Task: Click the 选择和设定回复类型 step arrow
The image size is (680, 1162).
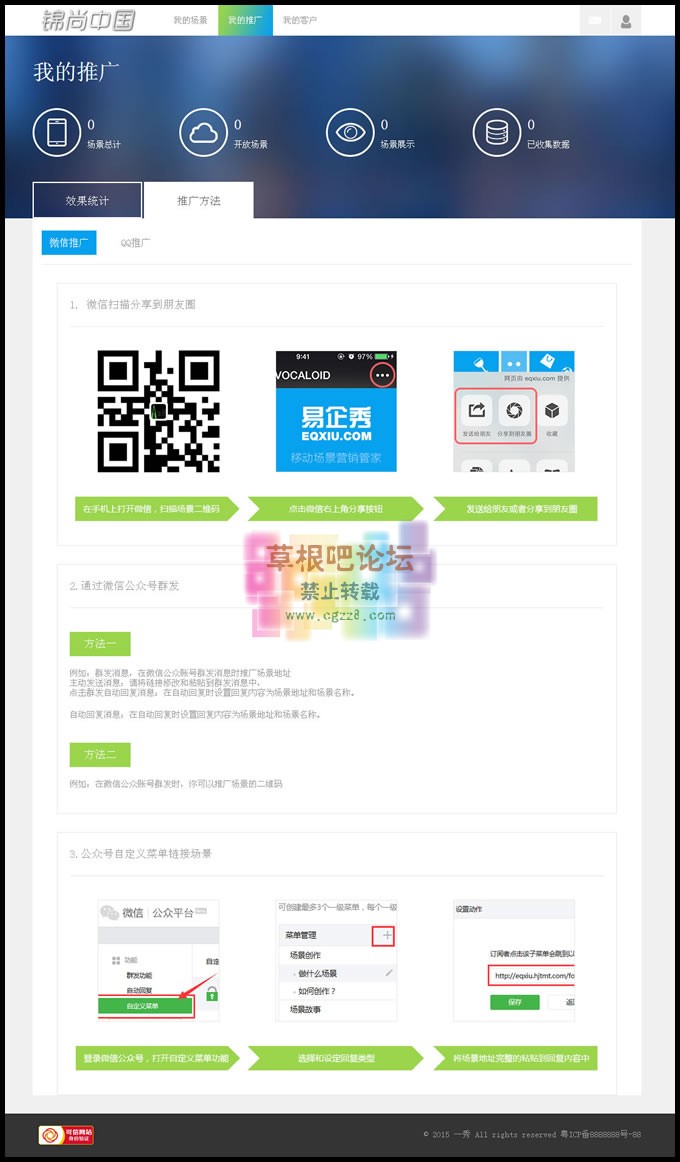Action: tap(336, 1058)
